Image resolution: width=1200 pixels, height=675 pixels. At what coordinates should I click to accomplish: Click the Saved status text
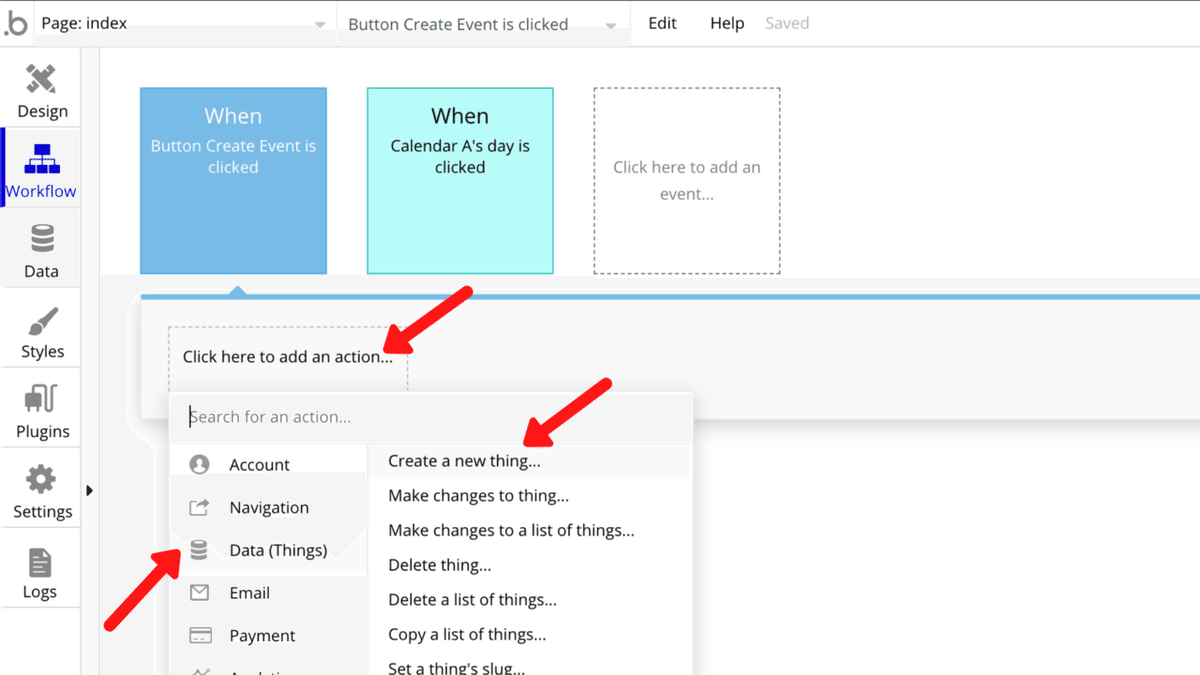(787, 23)
